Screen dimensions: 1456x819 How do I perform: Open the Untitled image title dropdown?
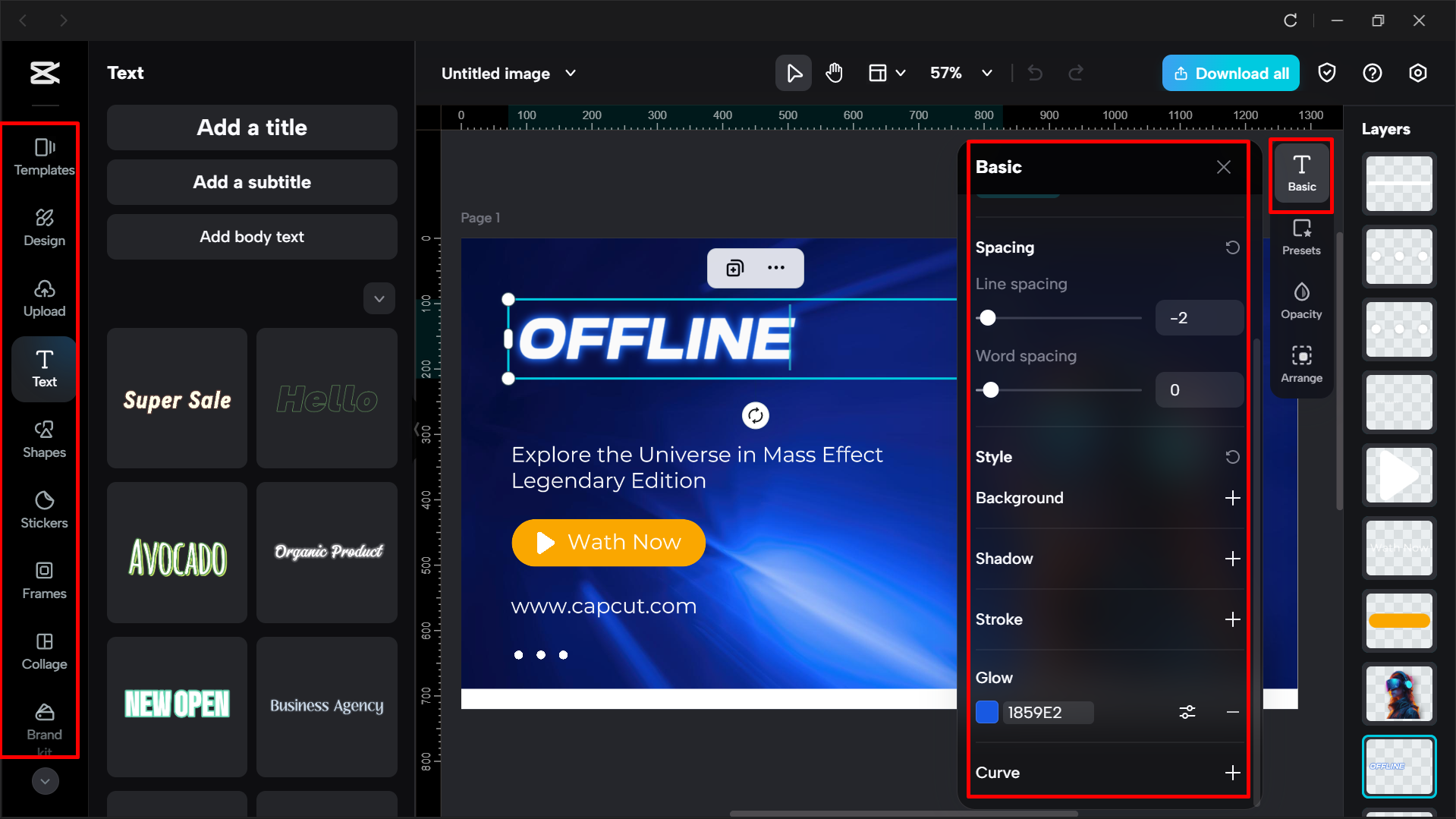[570, 73]
